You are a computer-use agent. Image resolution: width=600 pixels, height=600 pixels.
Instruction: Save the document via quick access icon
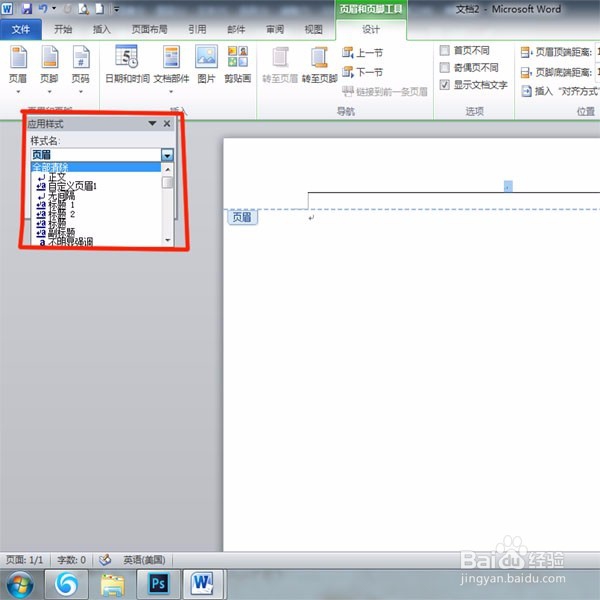pos(26,8)
